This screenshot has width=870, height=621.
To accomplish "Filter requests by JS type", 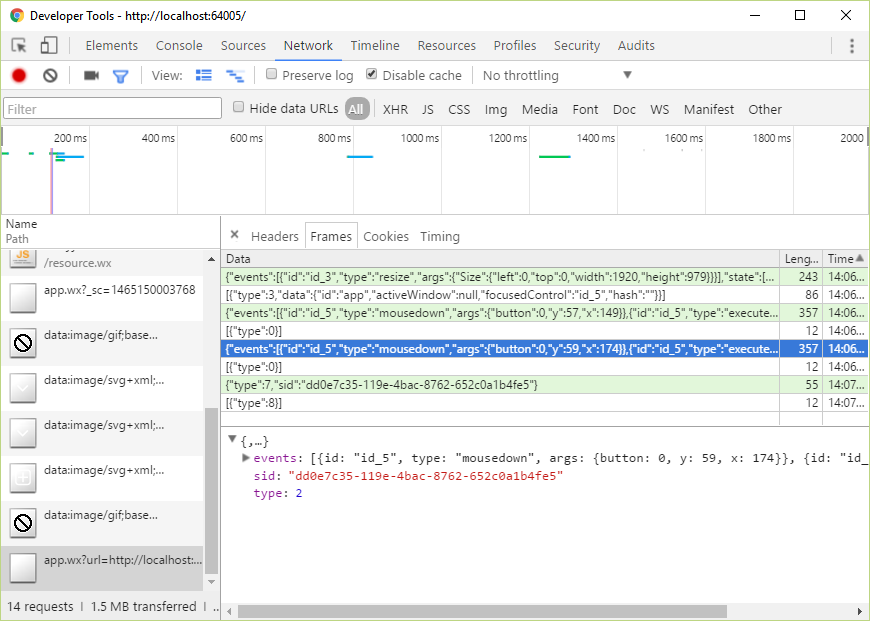I will click(x=428, y=109).
